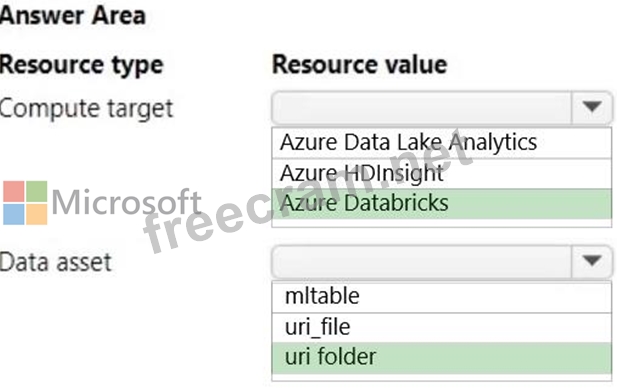The height and width of the screenshot is (388, 617).
Task: Click the Resource value column header
Action: click(360, 65)
